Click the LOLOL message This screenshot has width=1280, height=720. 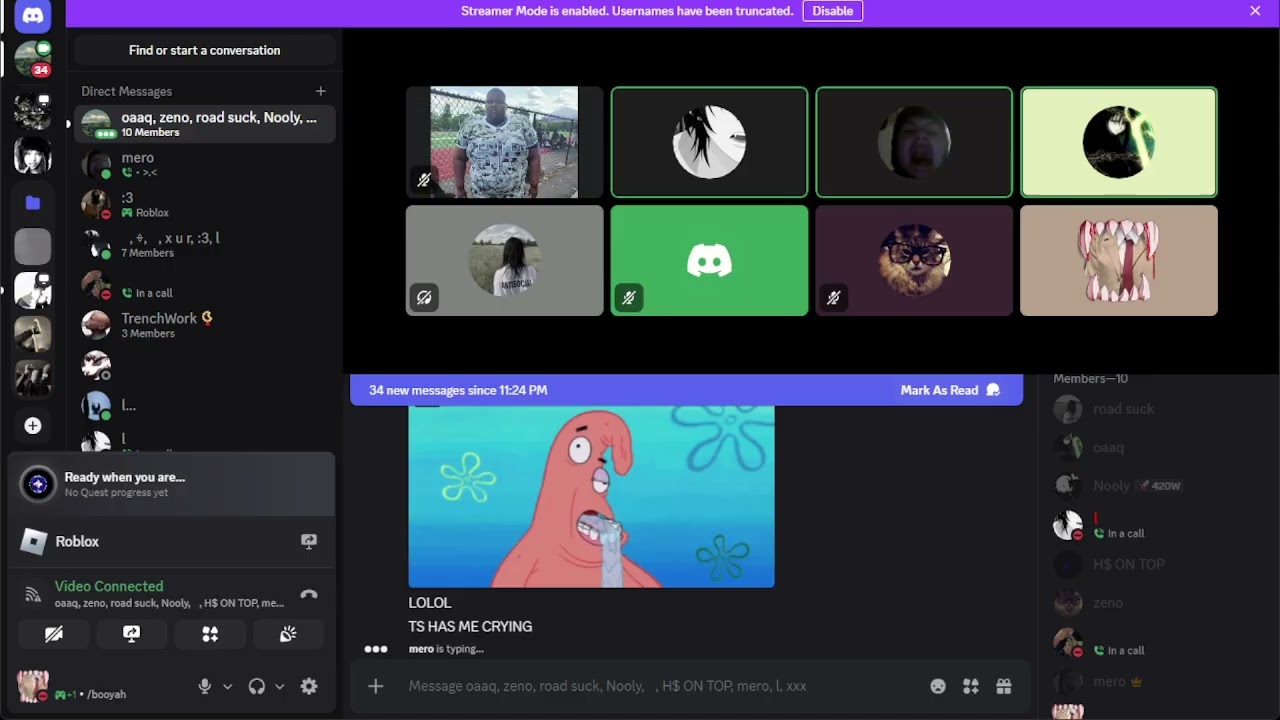click(x=430, y=603)
